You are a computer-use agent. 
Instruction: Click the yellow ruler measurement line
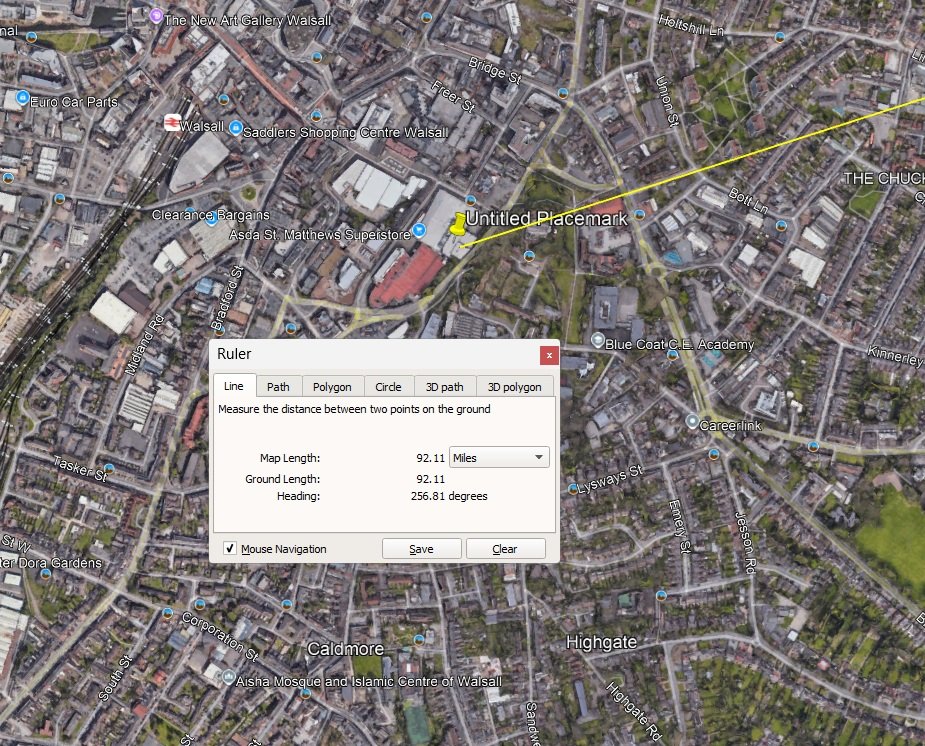[x=691, y=173]
